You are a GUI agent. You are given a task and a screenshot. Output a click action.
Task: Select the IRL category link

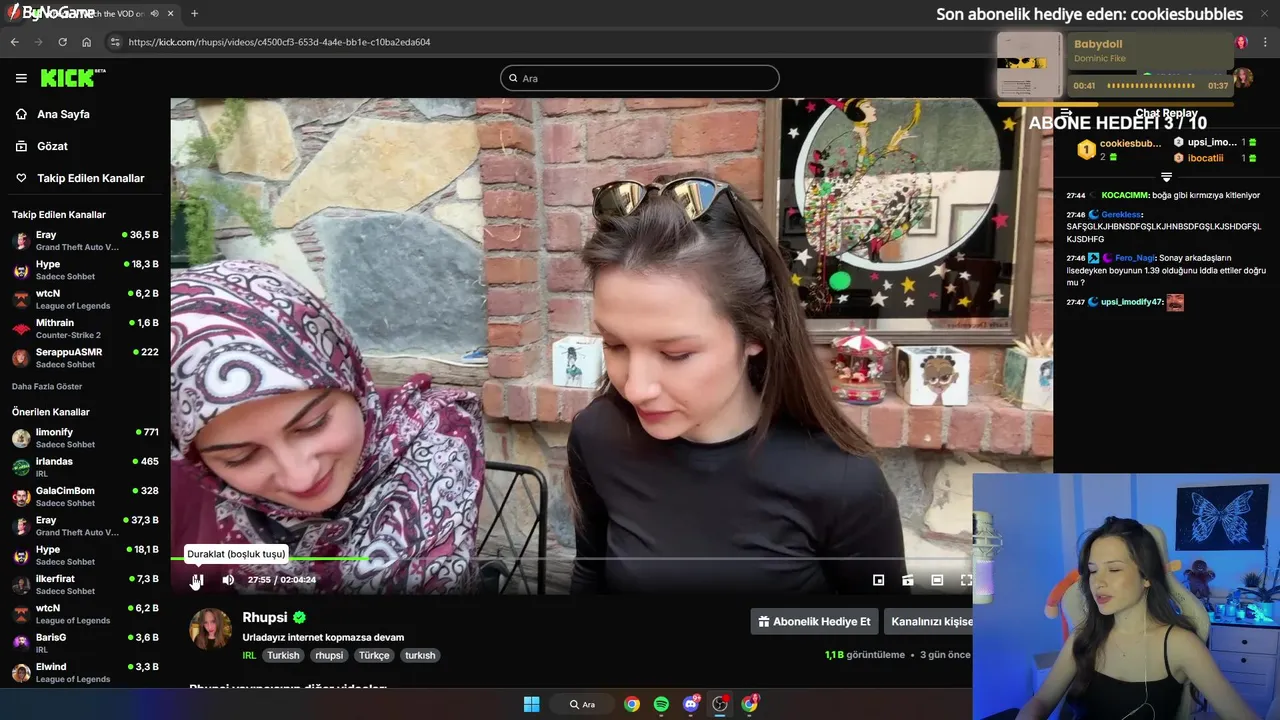pyautogui.click(x=249, y=655)
